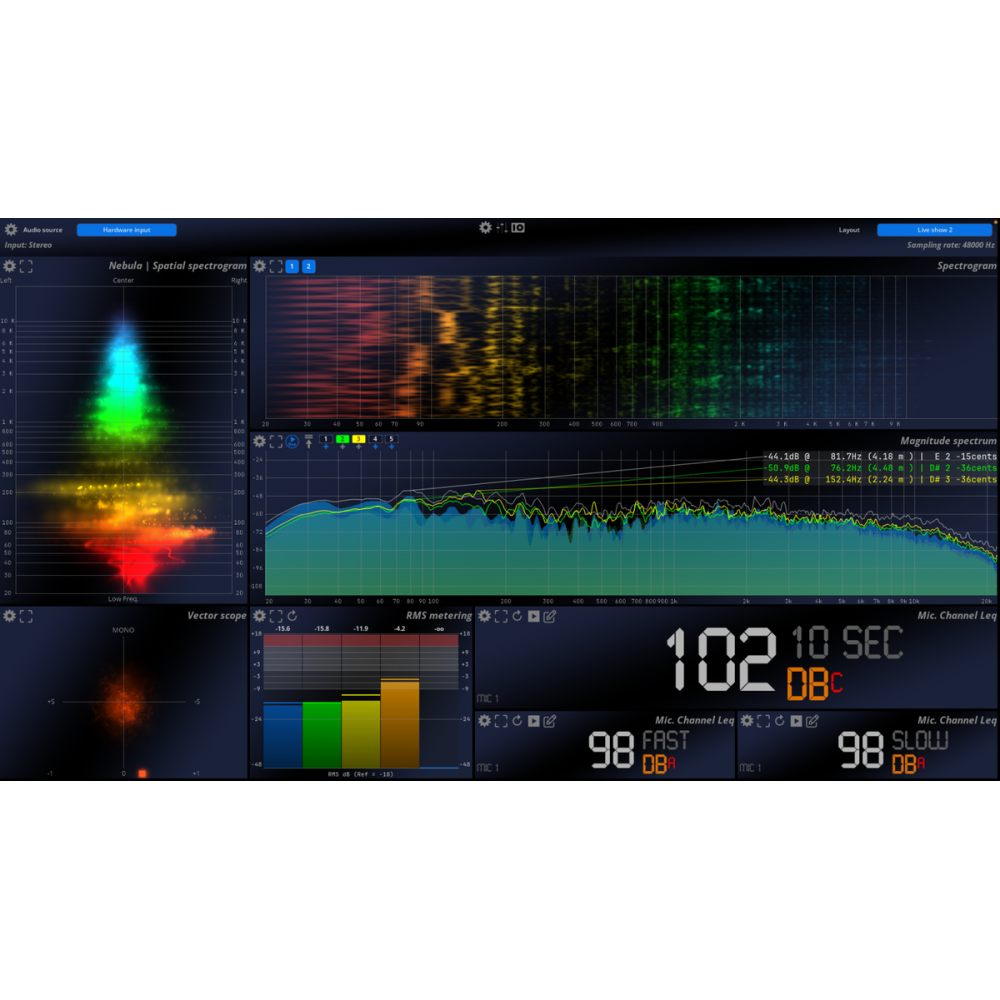Reset the SLOW Mic Channel Leq meter
The image size is (1000, 1000).
coord(780,721)
